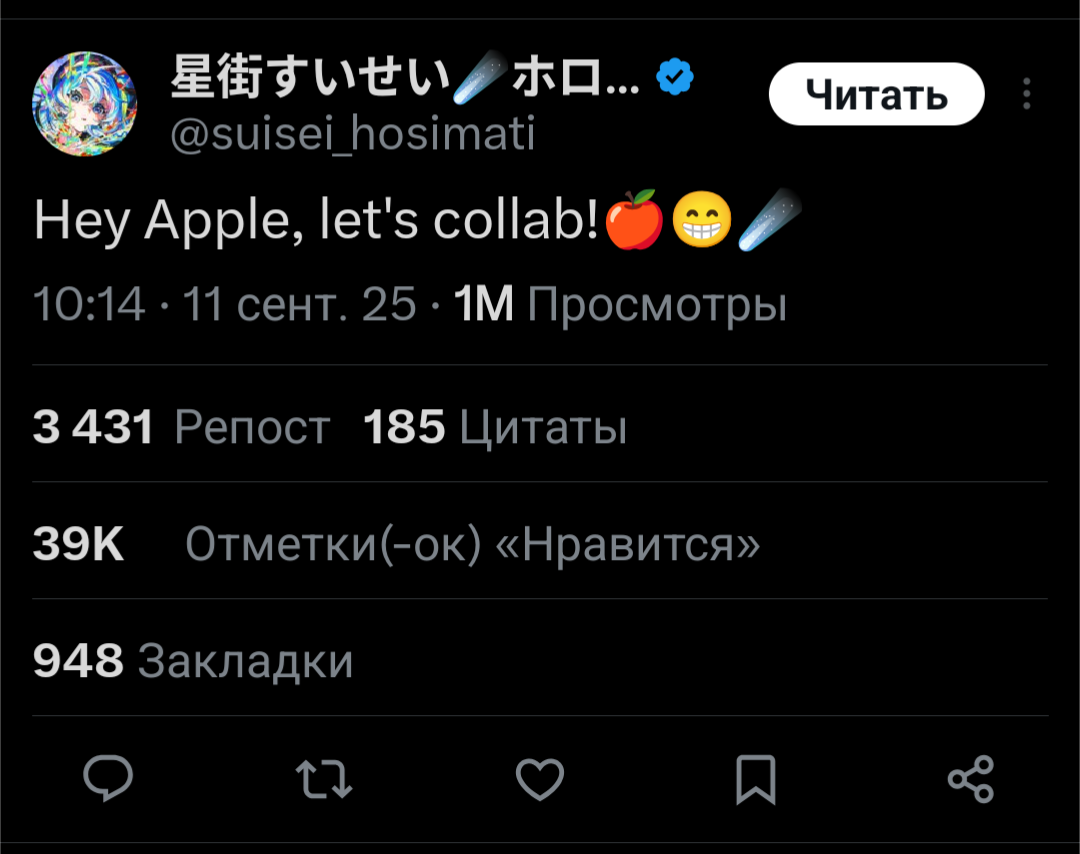Bookmark the post using bookmark icon

(x=756, y=779)
